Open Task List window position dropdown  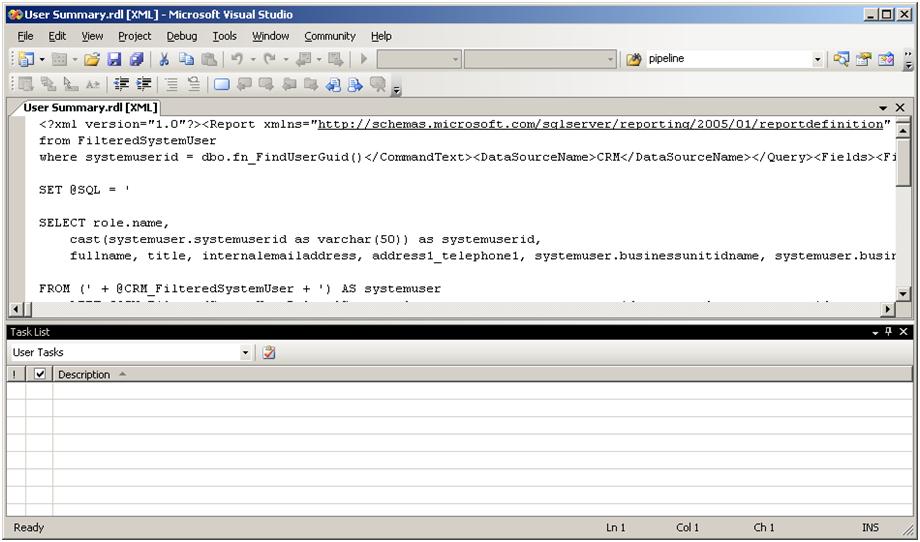876,333
